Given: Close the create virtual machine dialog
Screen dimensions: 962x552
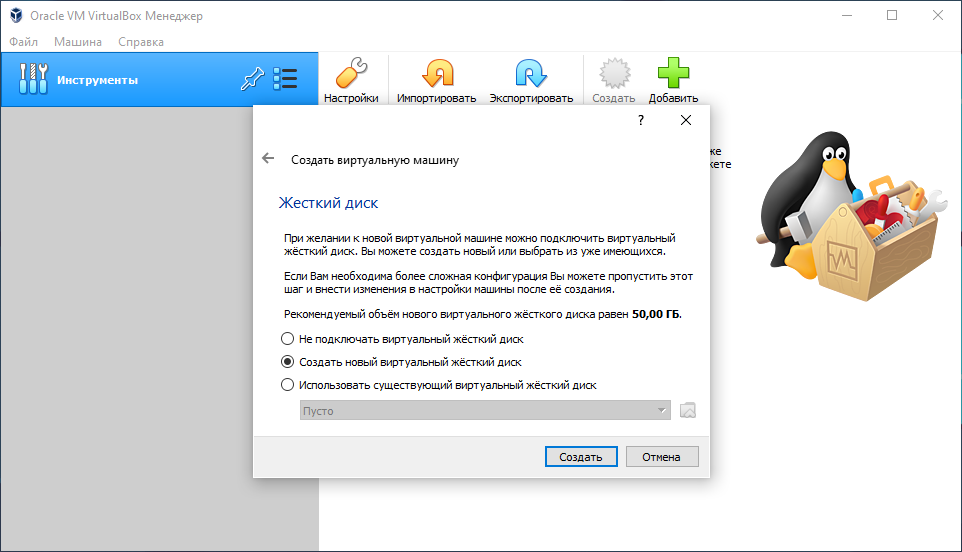Looking at the screenshot, I should pos(686,120).
